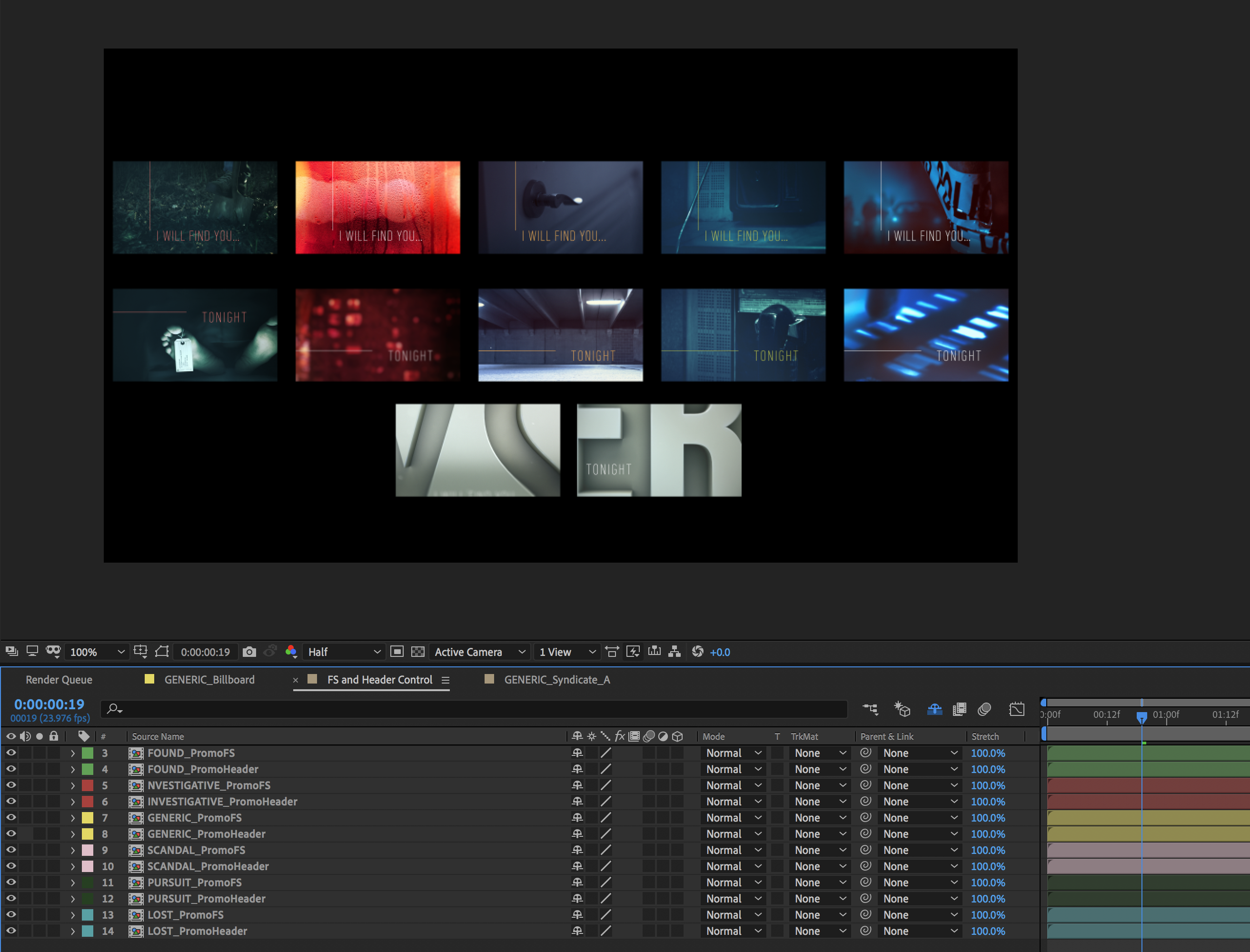
Task: Click the Quality slash on FOUND_PromoFS row
Action: [x=606, y=753]
